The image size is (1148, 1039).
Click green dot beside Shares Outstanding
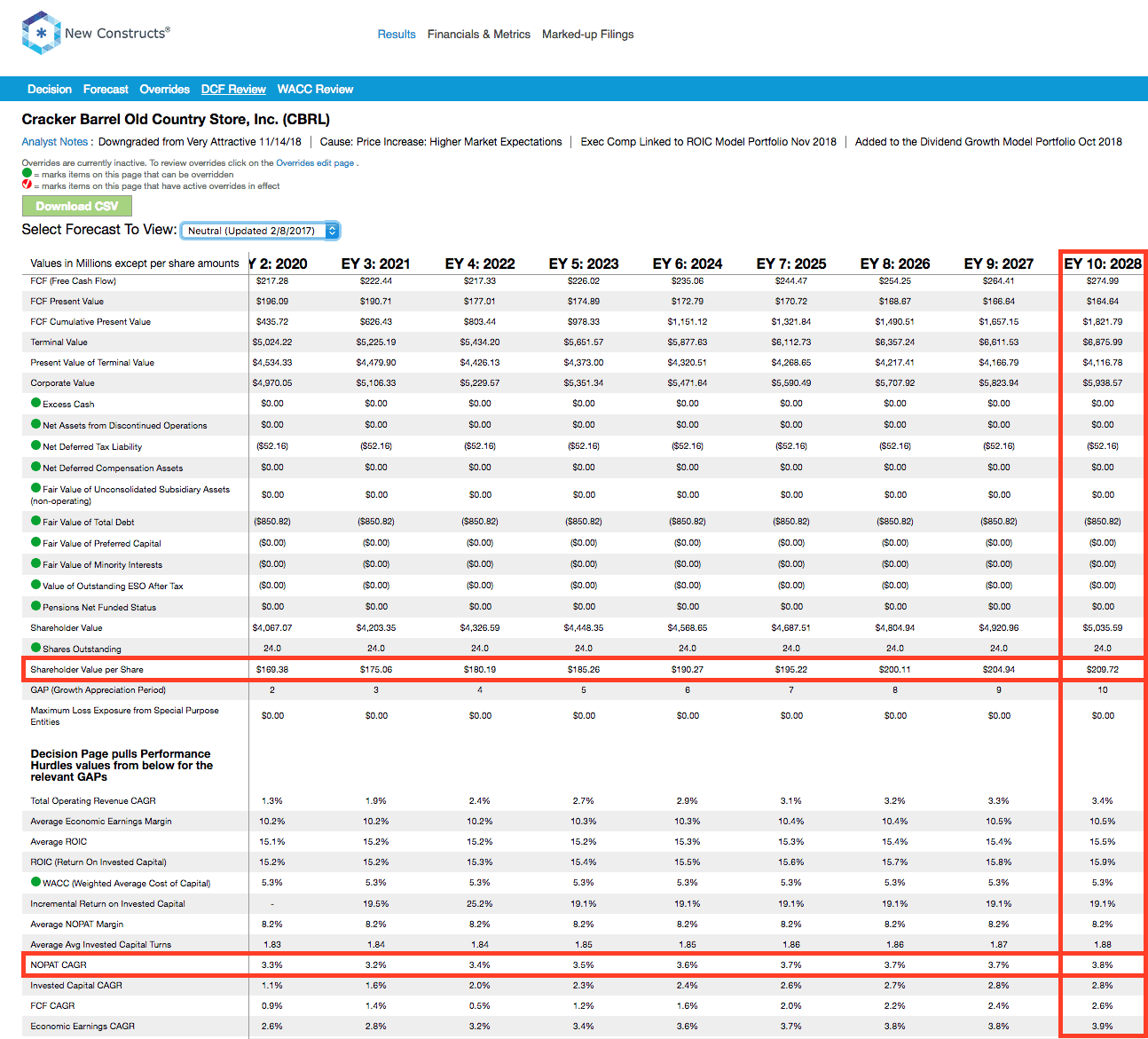click(35, 648)
